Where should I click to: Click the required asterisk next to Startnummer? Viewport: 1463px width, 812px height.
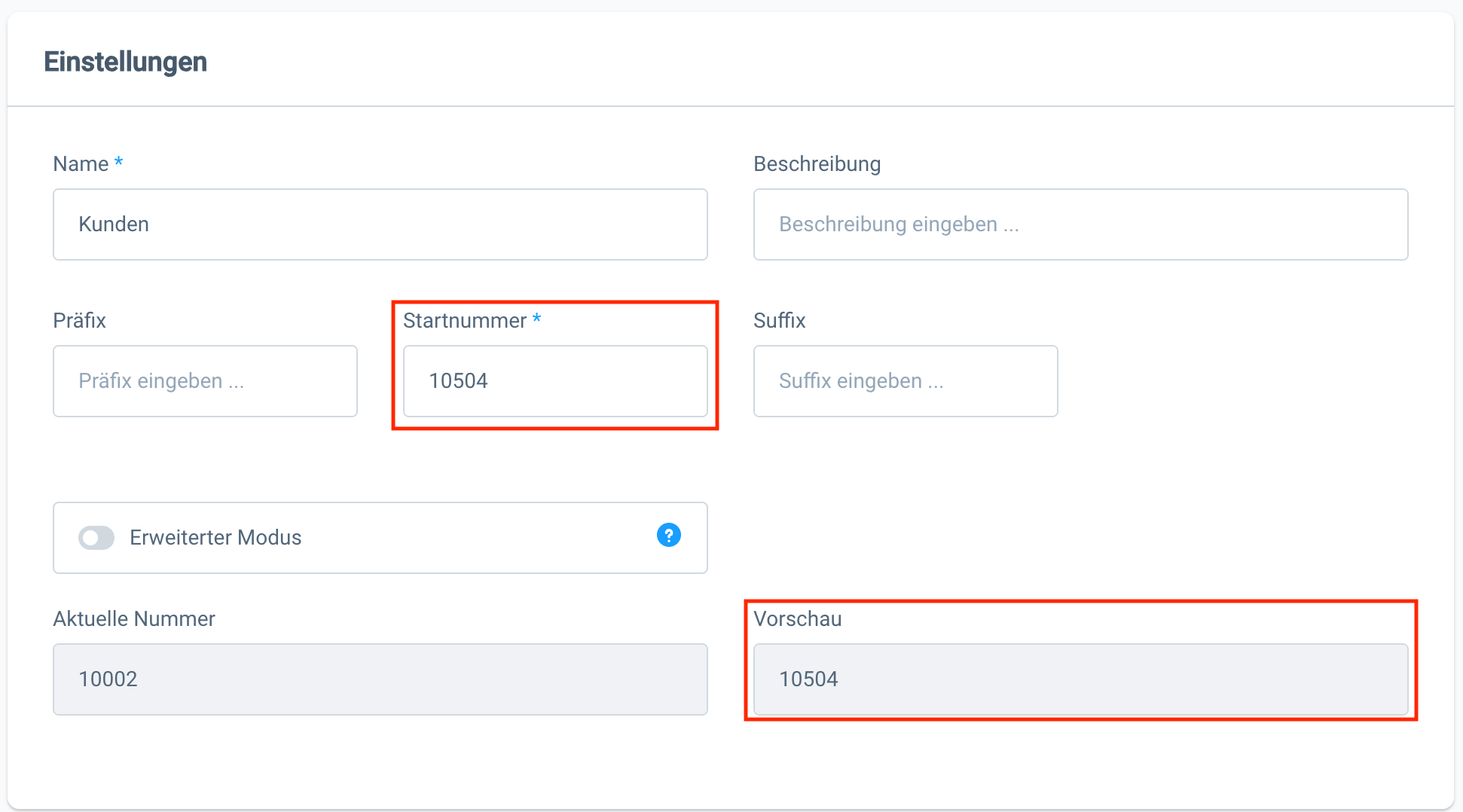coord(536,319)
